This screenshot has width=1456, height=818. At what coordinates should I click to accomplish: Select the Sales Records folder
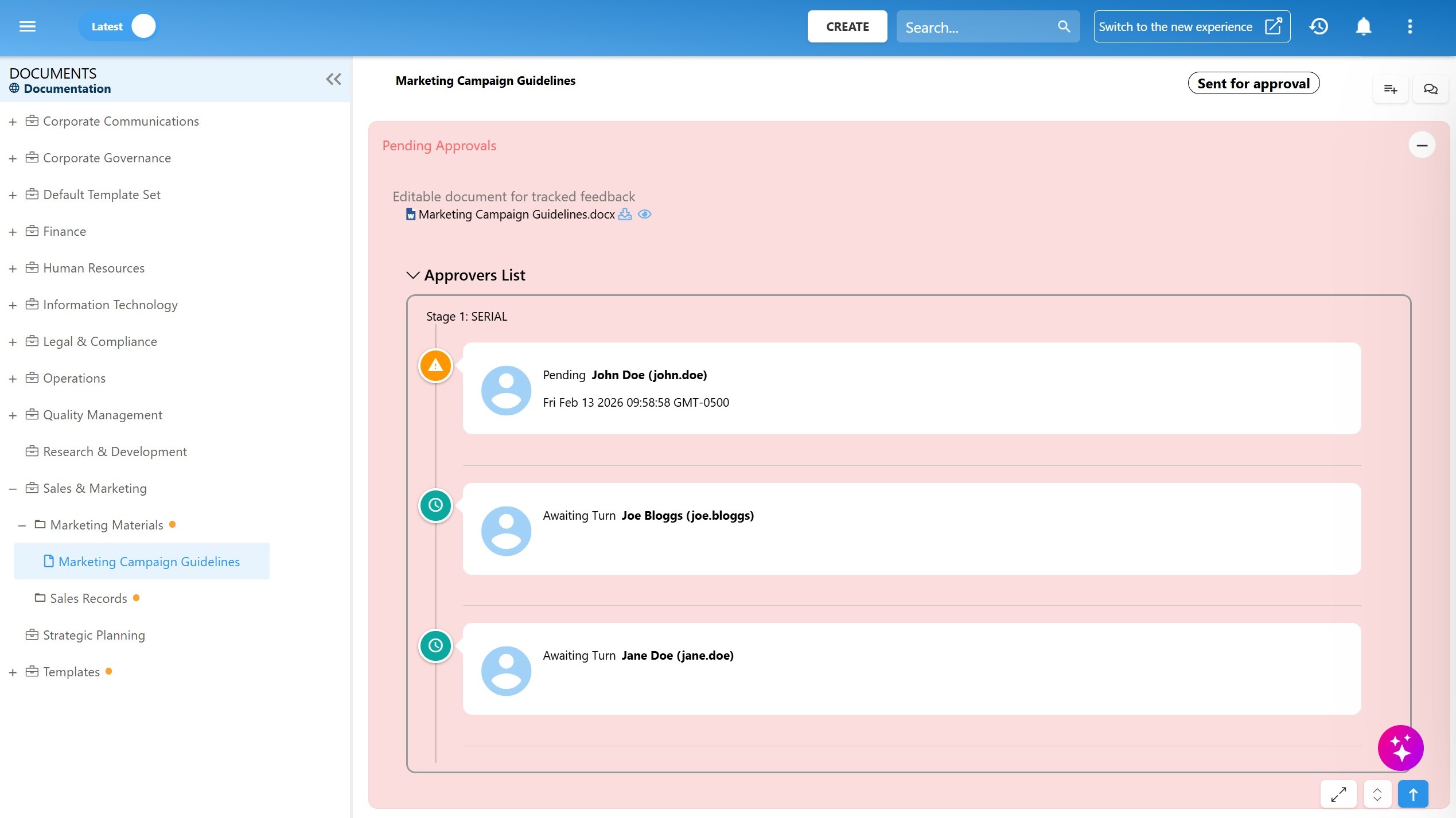pyautogui.click(x=88, y=598)
